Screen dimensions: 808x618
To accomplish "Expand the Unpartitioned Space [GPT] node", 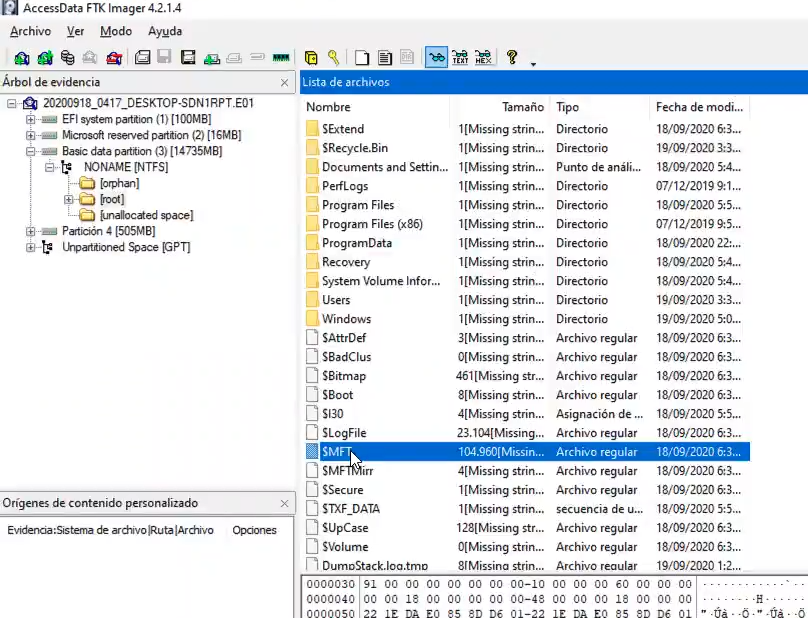I will point(30,247).
